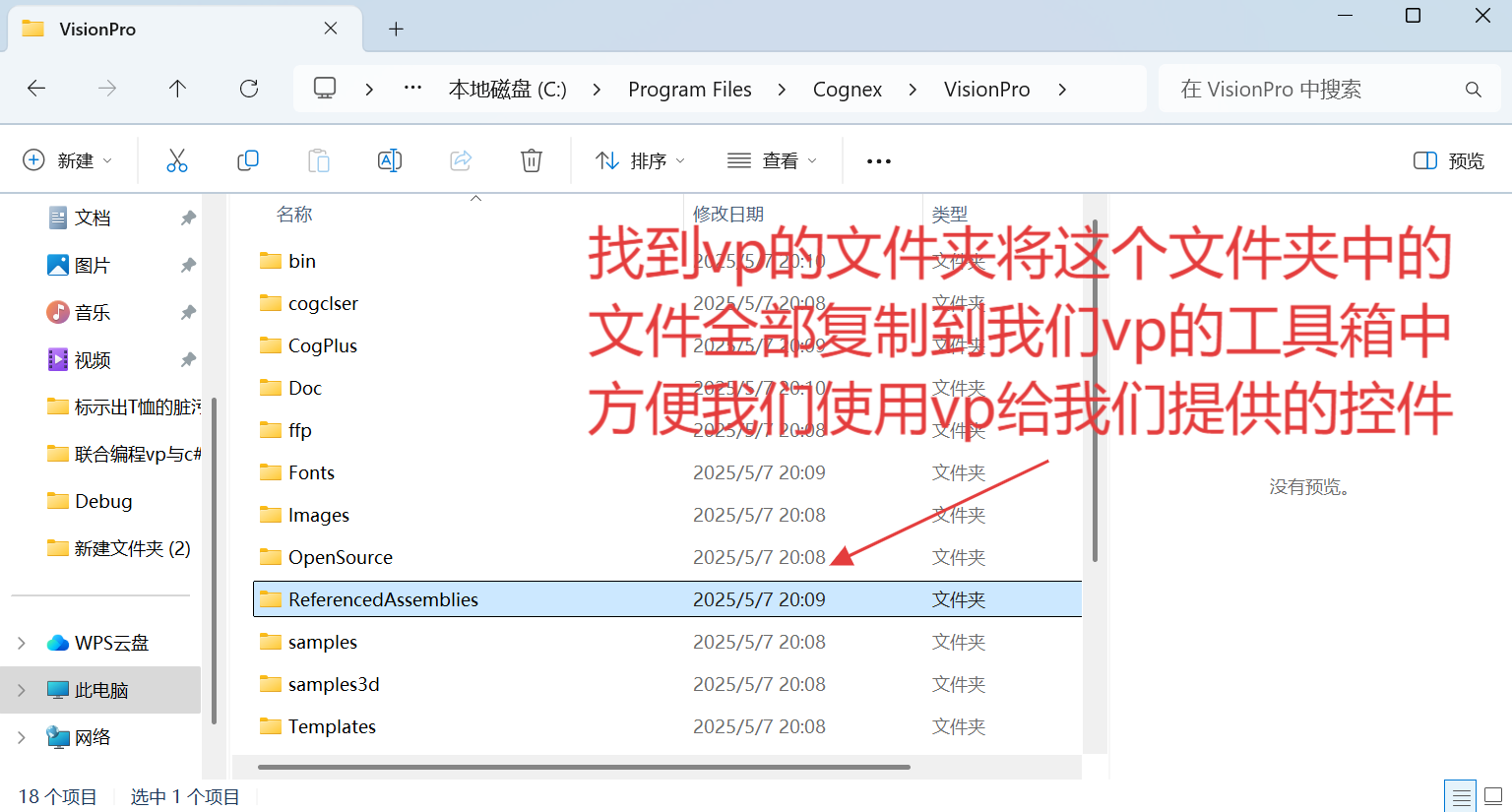Go back with the left arrow
This screenshot has height=812, width=1512.
click(x=36, y=89)
